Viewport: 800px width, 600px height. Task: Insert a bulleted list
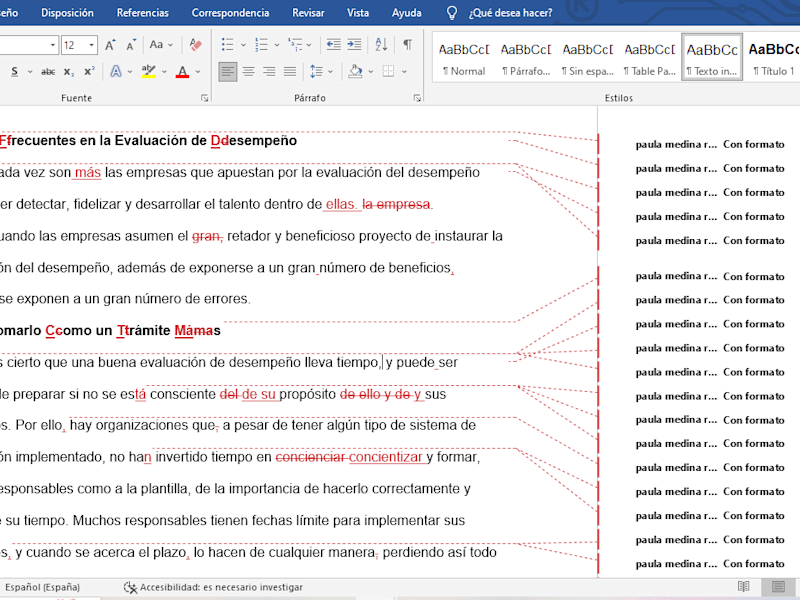tap(228, 45)
